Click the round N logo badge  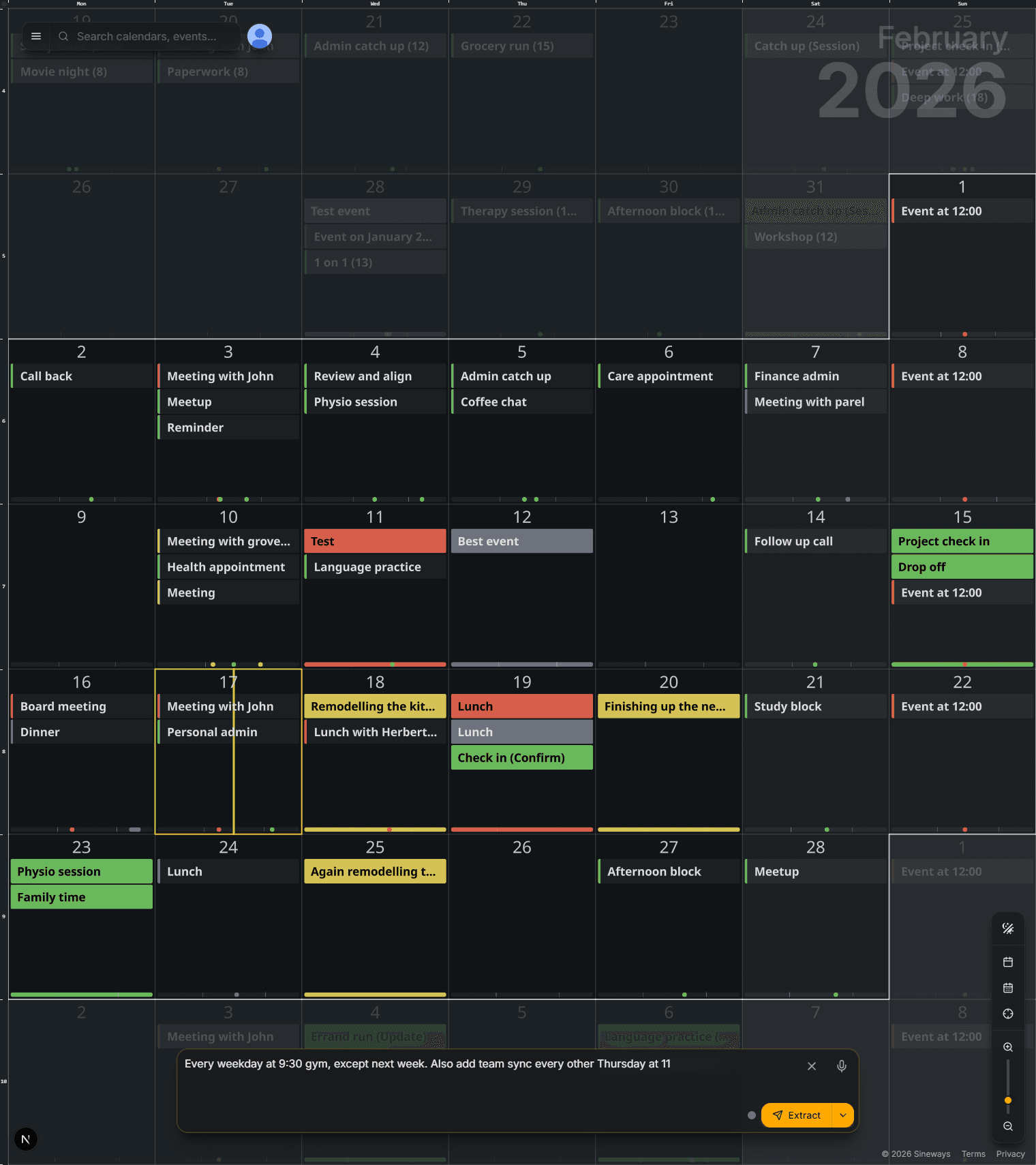(26, 1139)
